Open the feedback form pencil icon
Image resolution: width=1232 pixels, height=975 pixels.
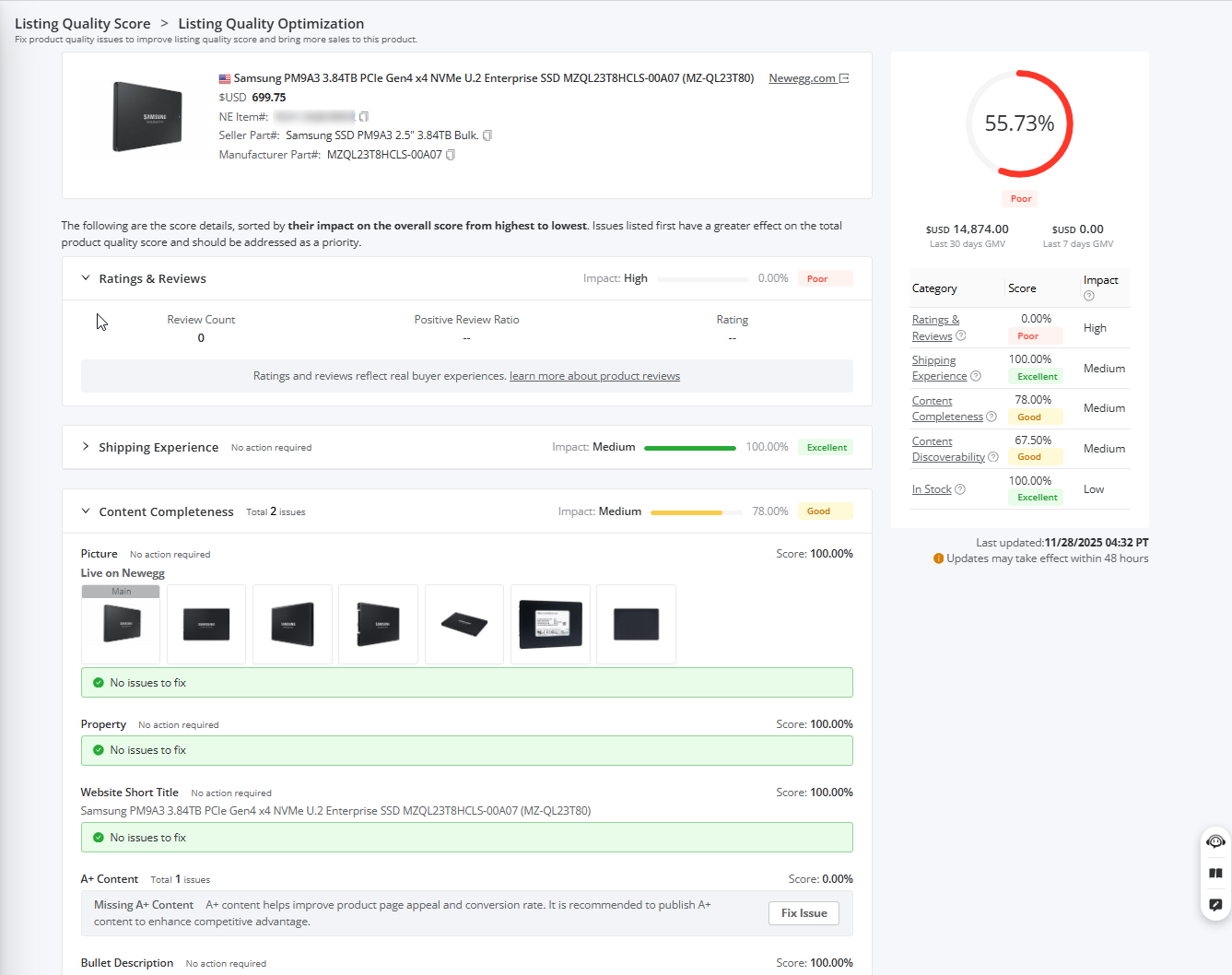coord(1215,905)
